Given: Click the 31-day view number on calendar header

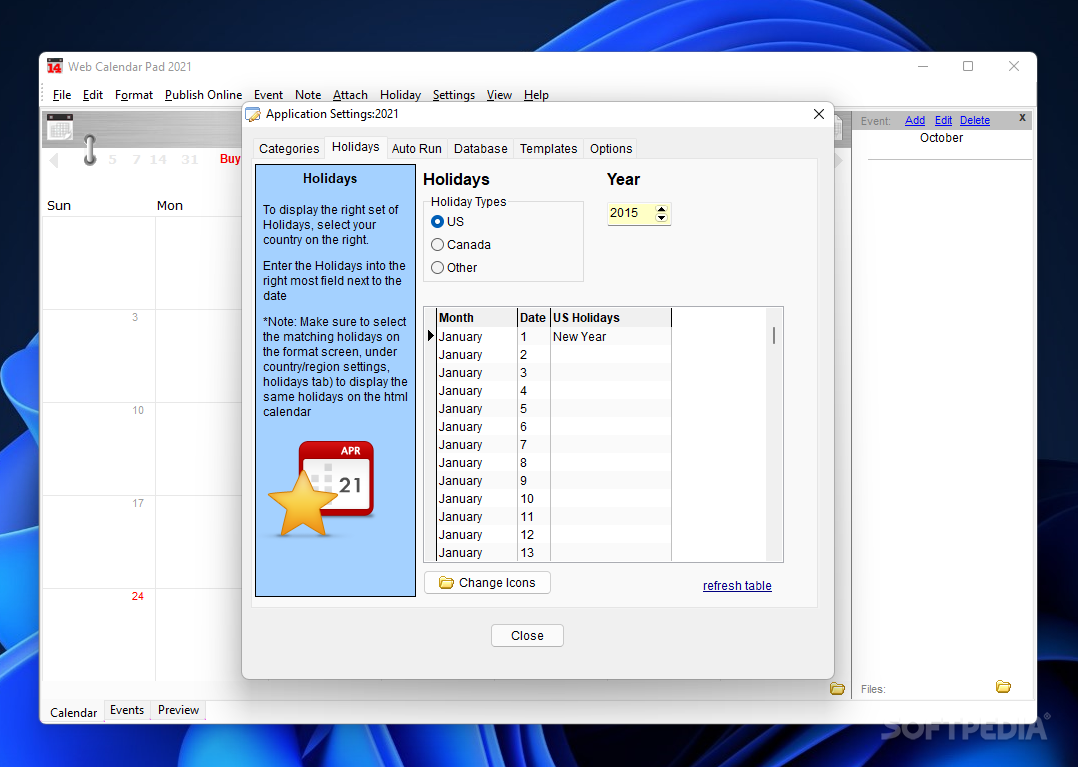Looking at the screenshot, I should pos(190,159).
